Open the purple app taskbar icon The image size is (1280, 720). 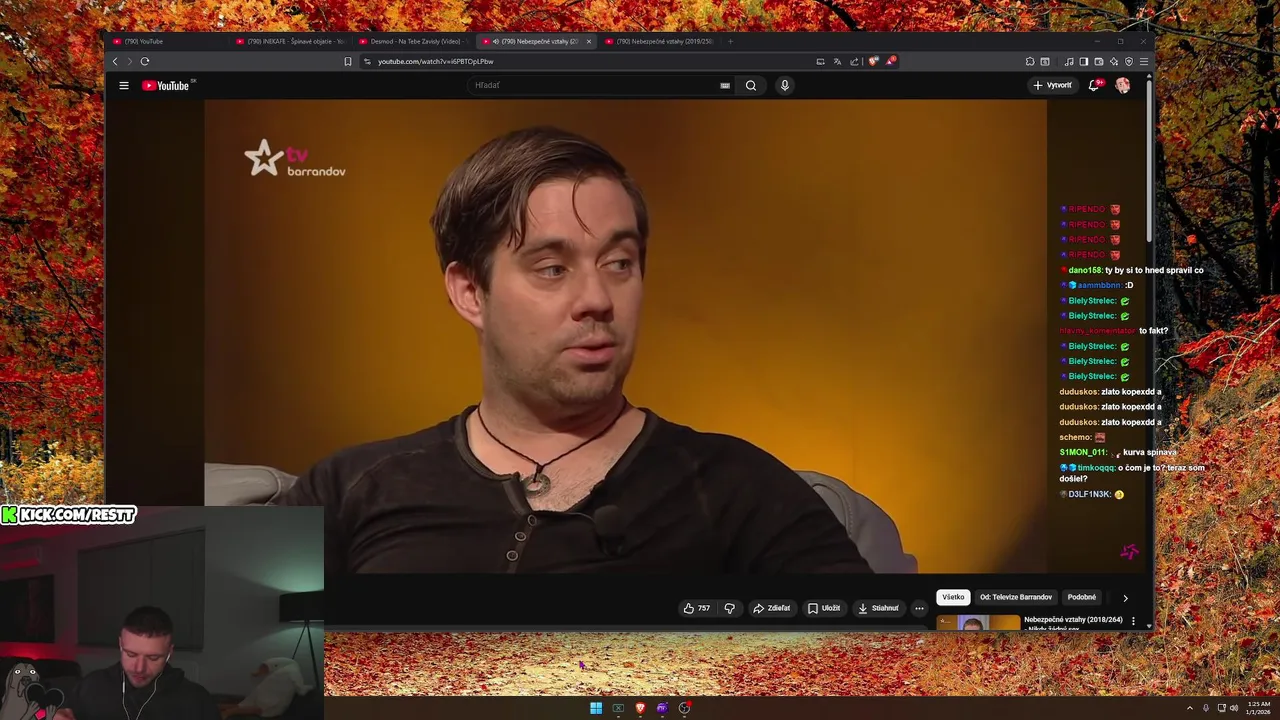(x=662, y=708)
